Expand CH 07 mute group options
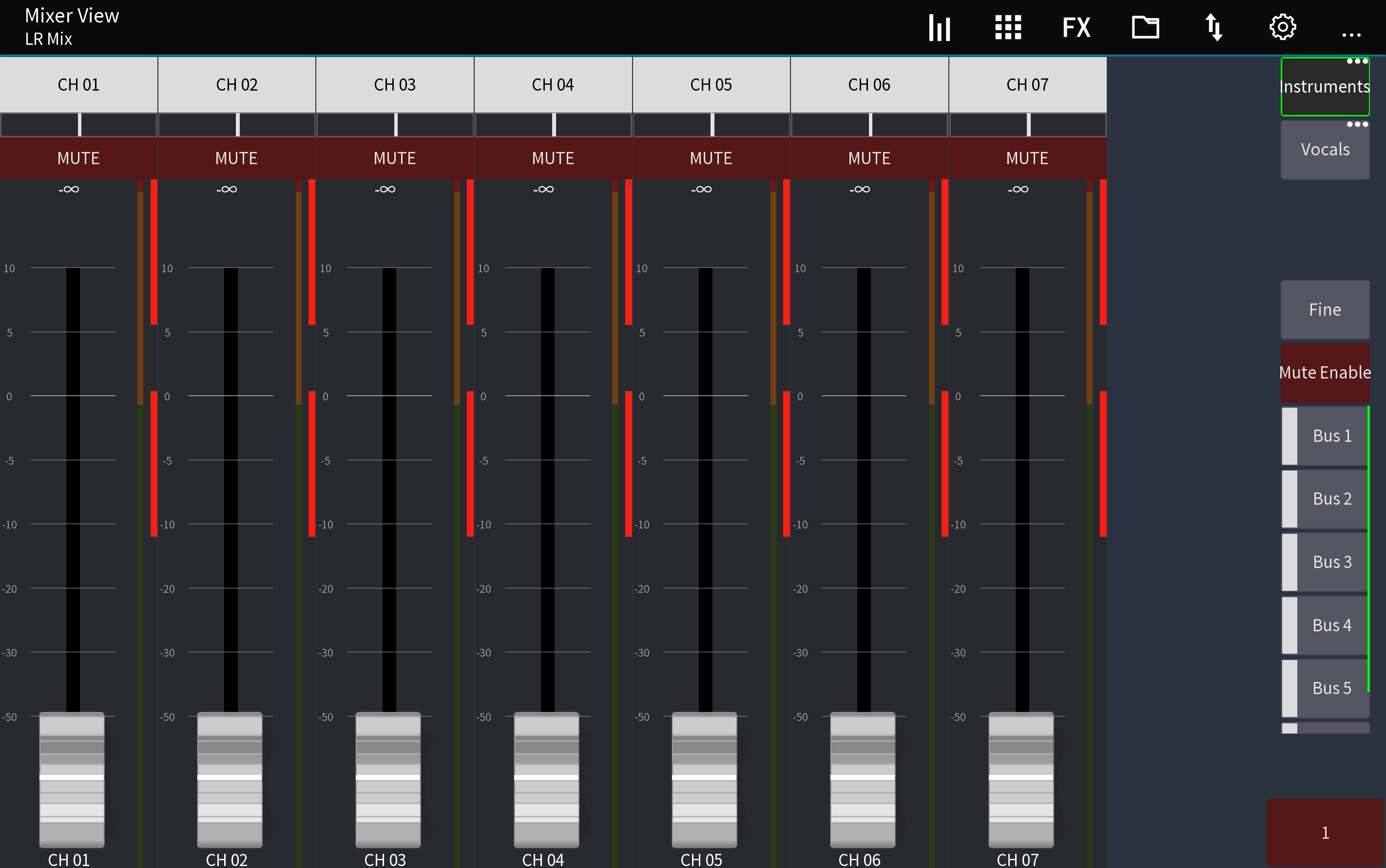Viewport: 1386px width, 868px height. (x=1028, y=125)
